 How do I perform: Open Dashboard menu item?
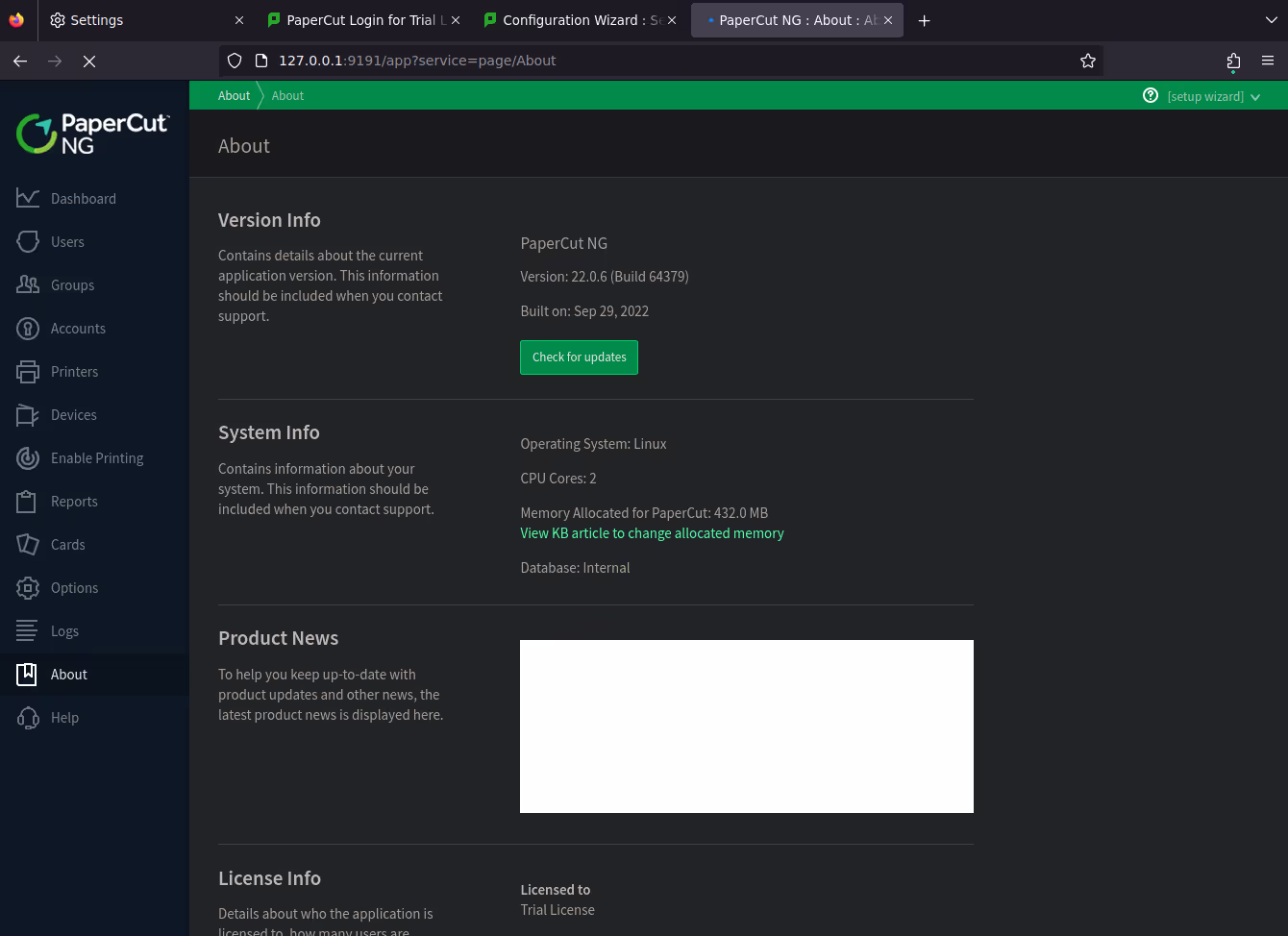tap(94, 198)
